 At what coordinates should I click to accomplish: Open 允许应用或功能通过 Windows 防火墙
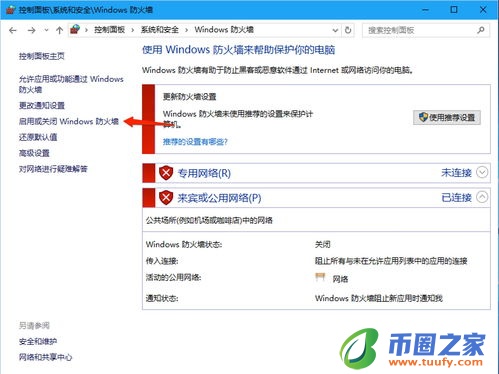71,84
